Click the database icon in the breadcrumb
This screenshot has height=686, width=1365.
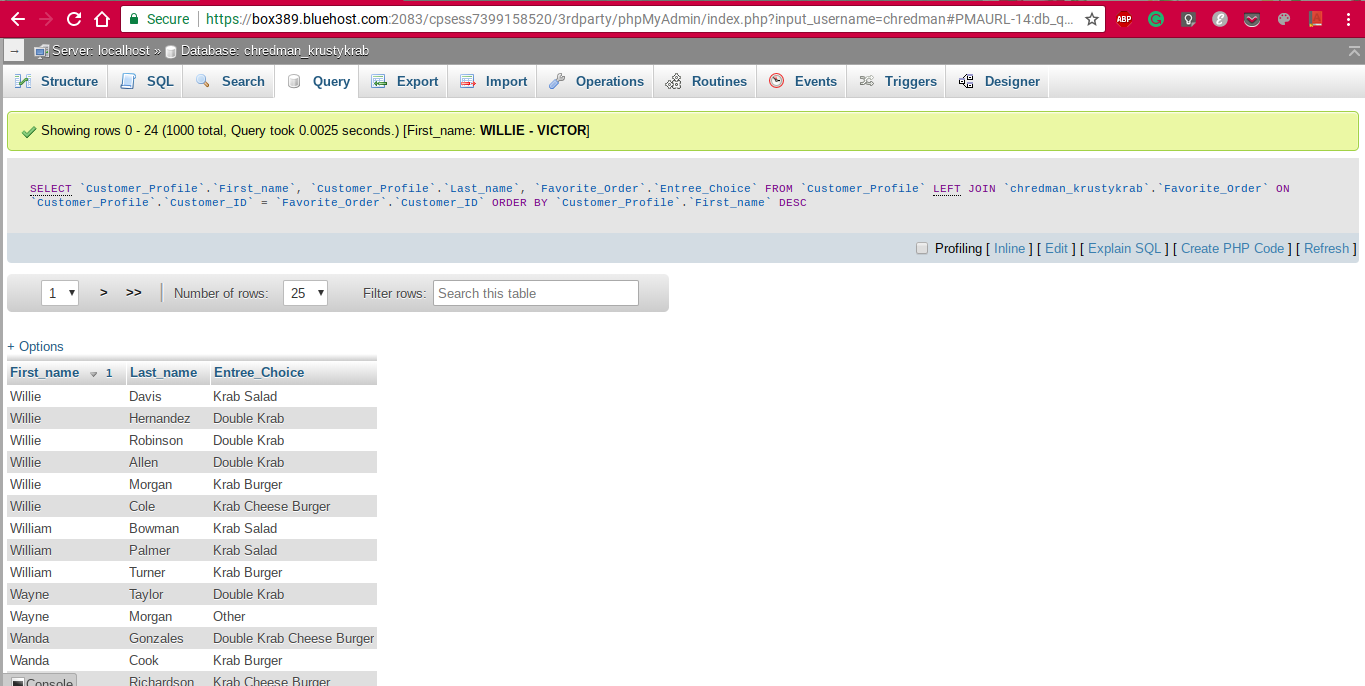tap(171, 51)
